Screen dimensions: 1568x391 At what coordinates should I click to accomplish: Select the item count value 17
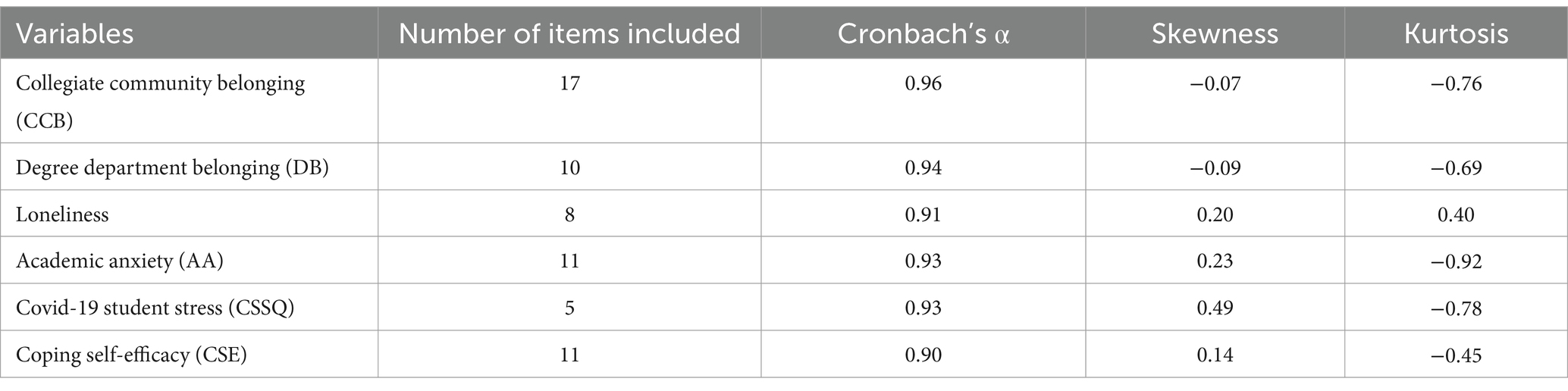569,83
